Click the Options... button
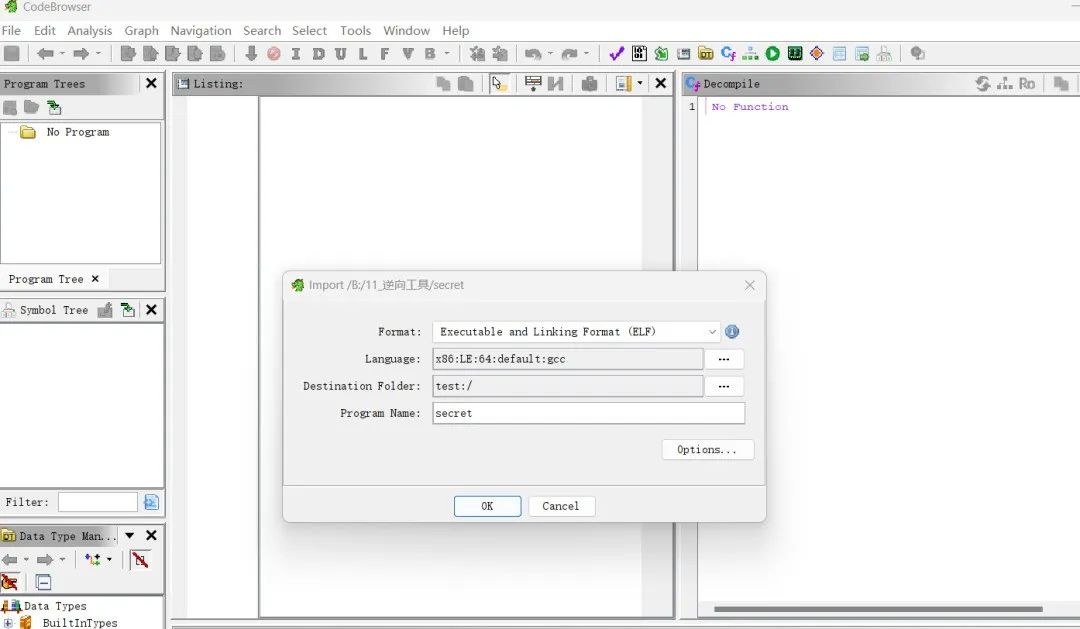 pos(707,450)
